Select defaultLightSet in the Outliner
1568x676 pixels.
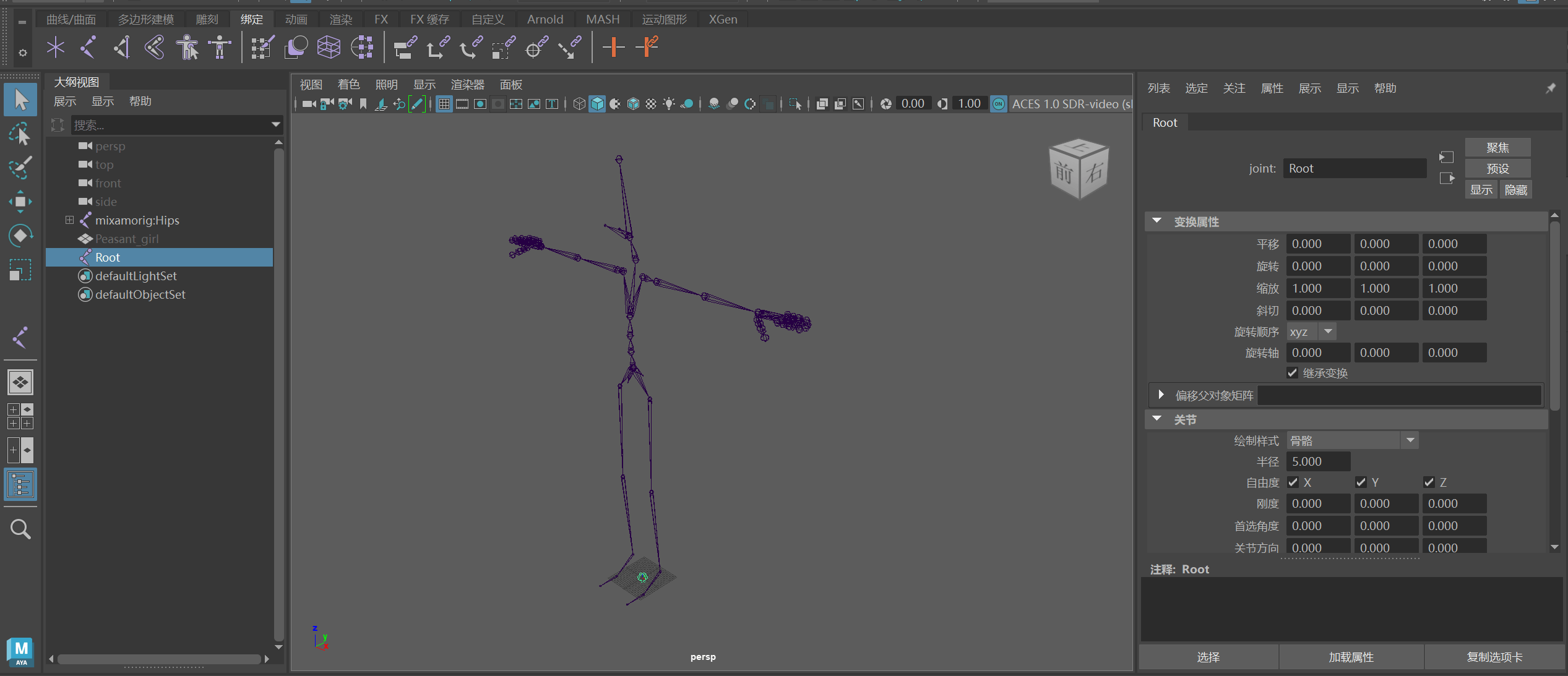136,276
